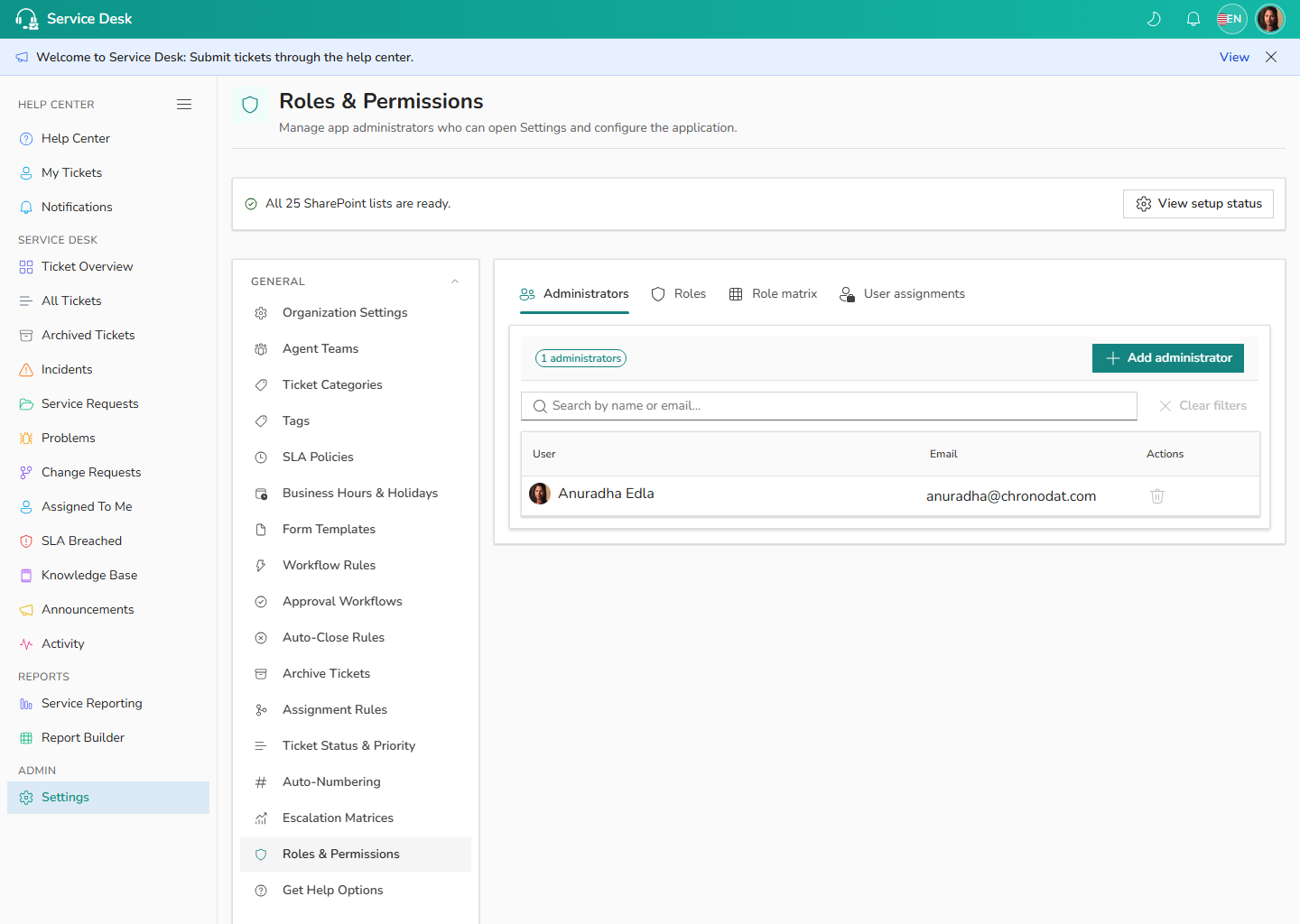
Task: Delete administrator Anuradha Edla with trash icon
Action: 1157,496
